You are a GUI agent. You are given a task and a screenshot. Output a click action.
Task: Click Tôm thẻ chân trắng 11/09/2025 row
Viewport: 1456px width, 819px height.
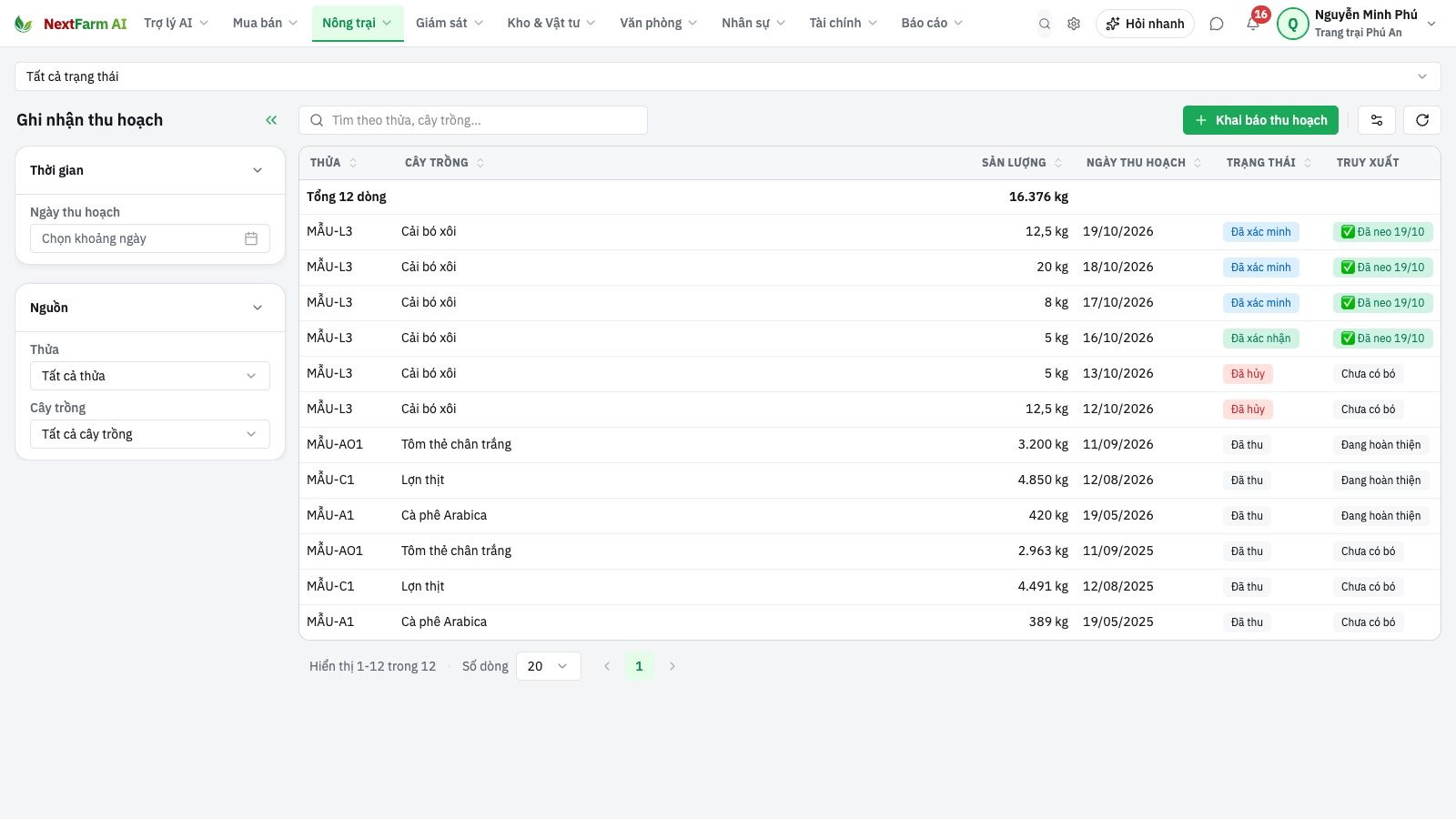pos(869,551)
